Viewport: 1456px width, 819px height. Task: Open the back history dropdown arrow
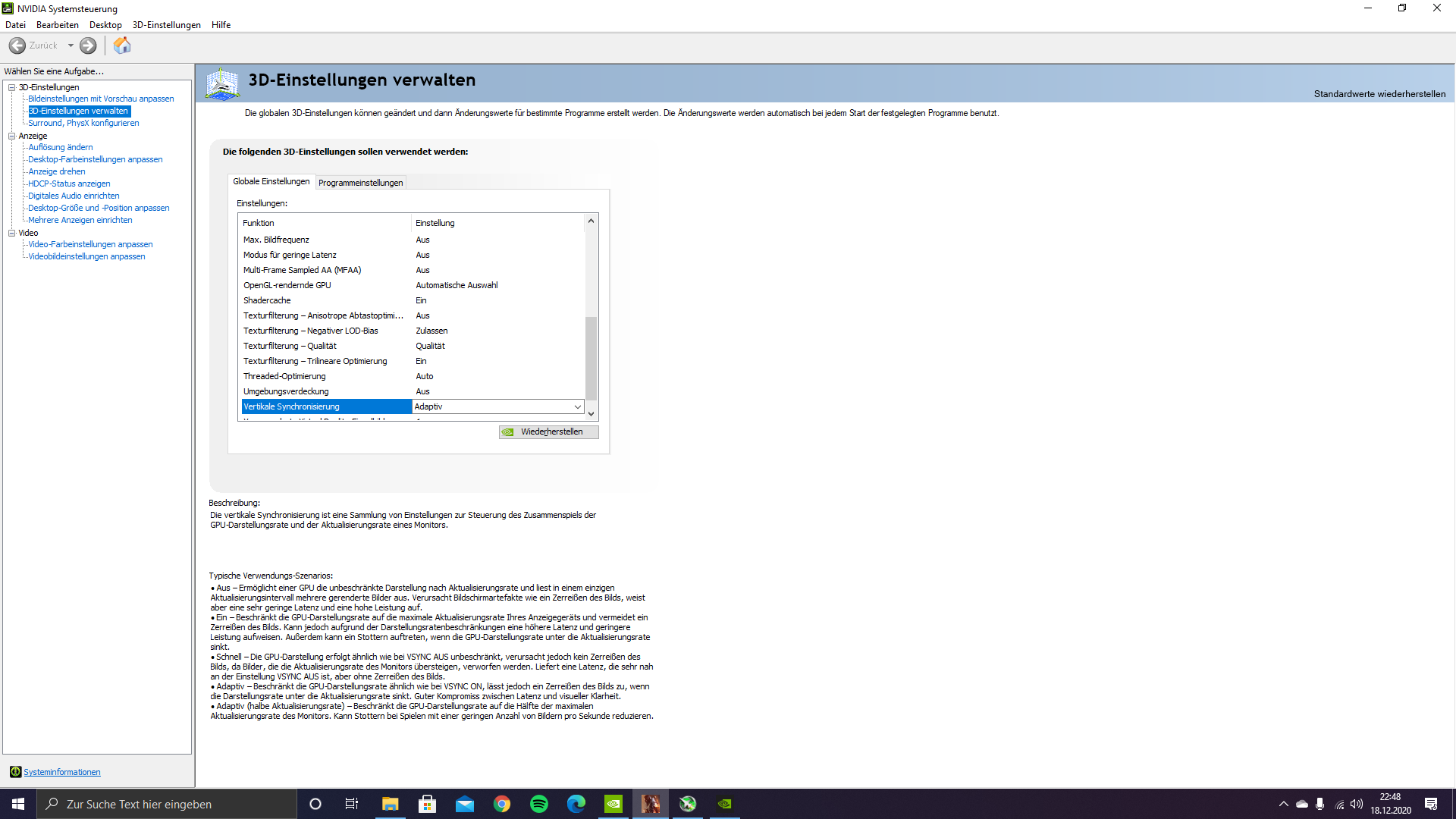click(x=71, y=45)
